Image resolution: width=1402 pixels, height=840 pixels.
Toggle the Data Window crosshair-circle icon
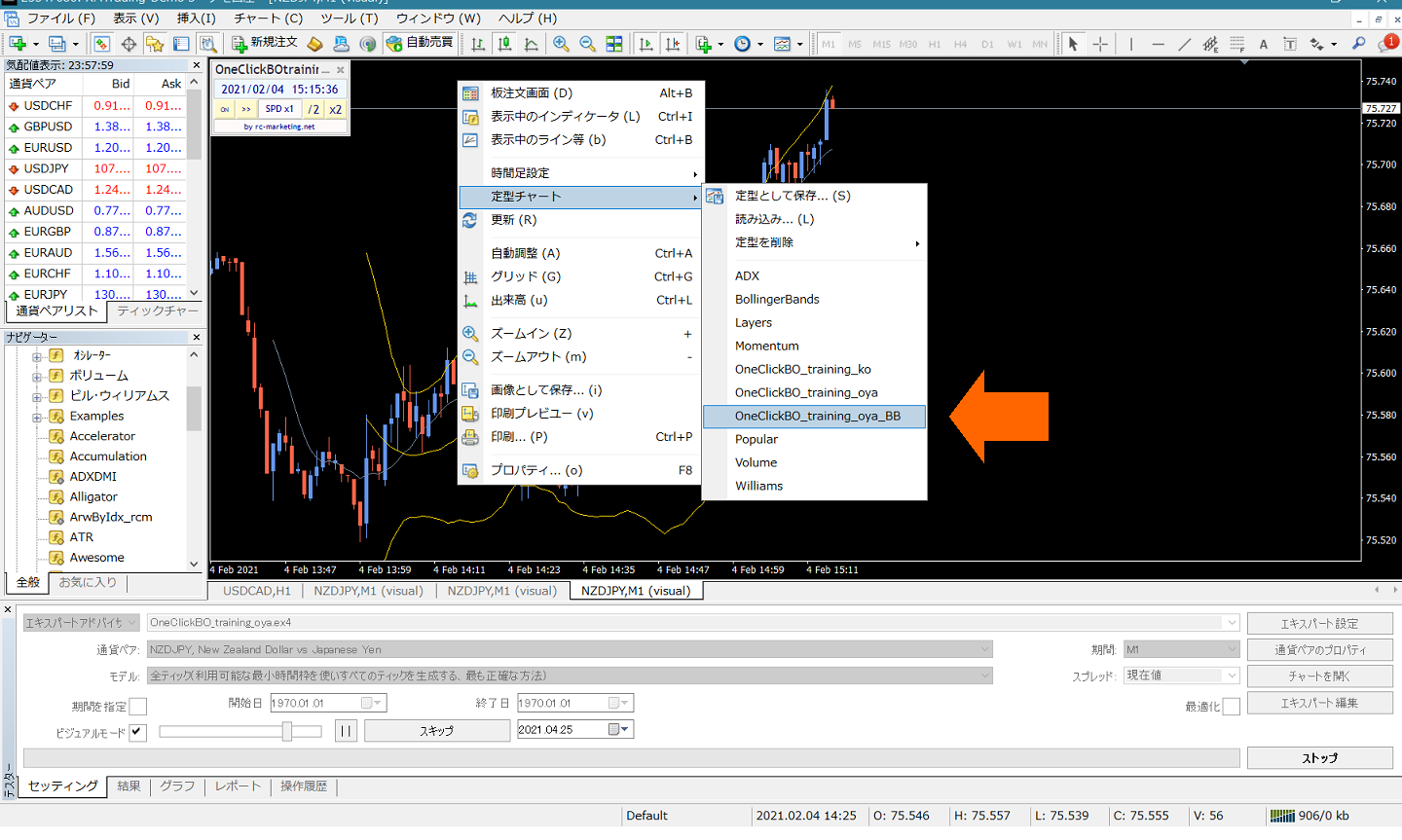coord(129,44)
